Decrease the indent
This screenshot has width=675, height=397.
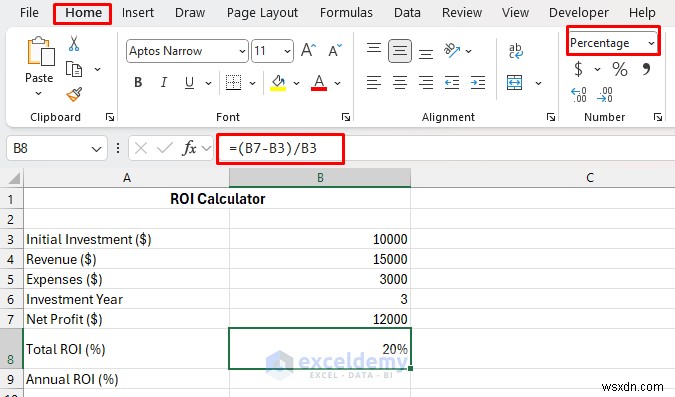pyautogui.click(x=452, y=82)
